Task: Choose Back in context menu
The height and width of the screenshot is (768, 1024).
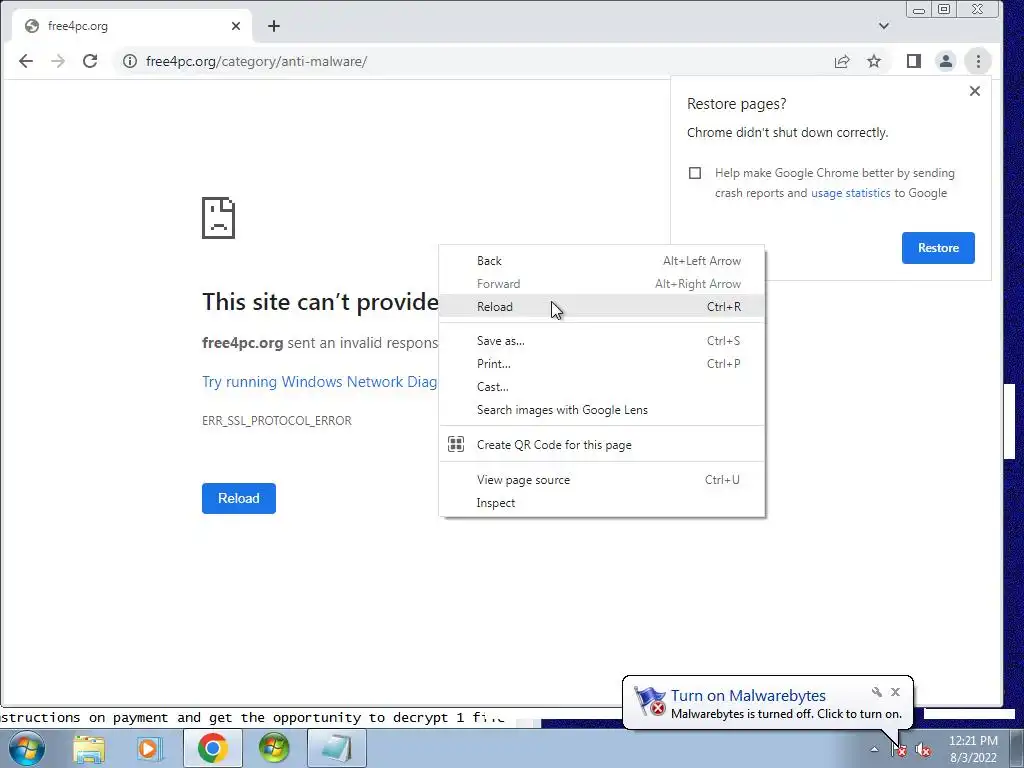Action: (x=601, y=261)
